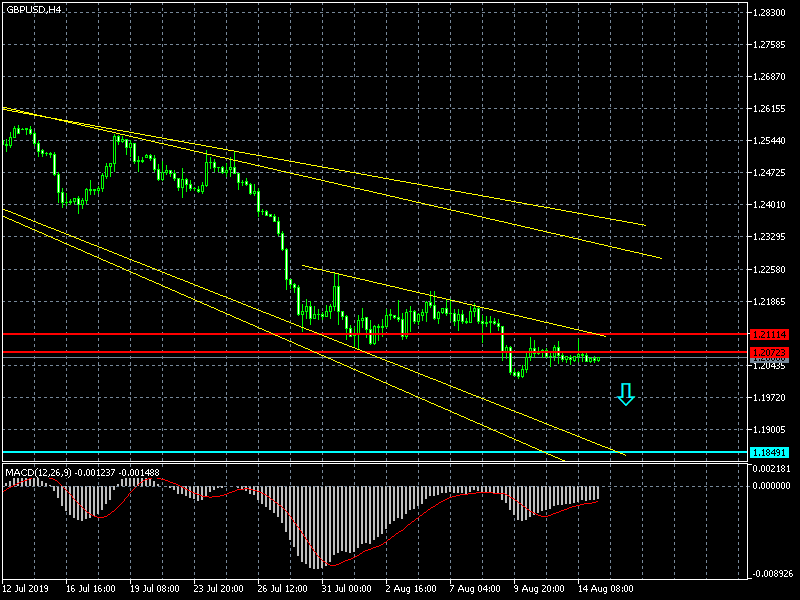Click the 1.26155 price axis label
Viewport: 800px width, 600px height.
pos(769,109)
